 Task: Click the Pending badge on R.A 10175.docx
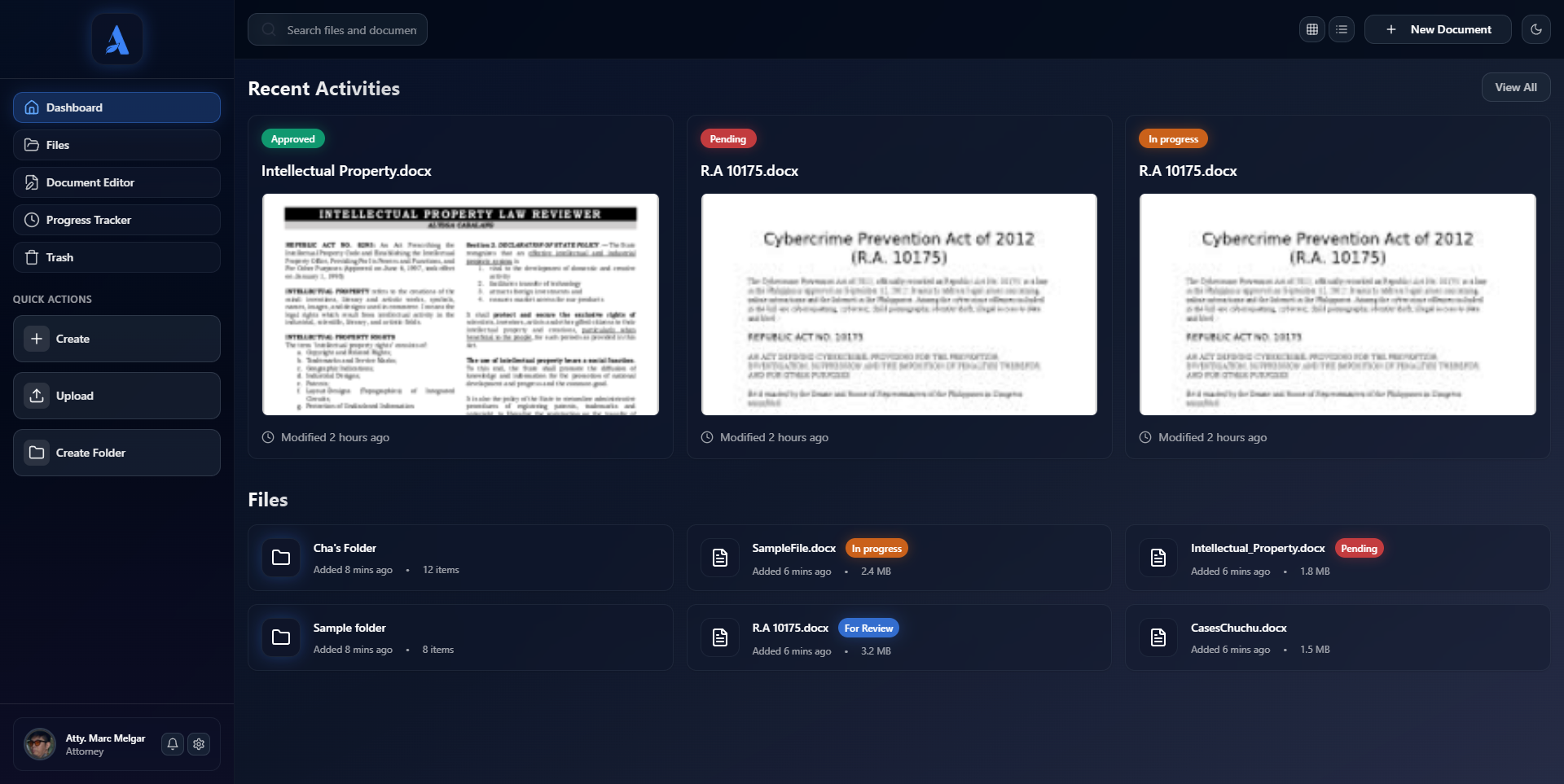pos(727,138)
